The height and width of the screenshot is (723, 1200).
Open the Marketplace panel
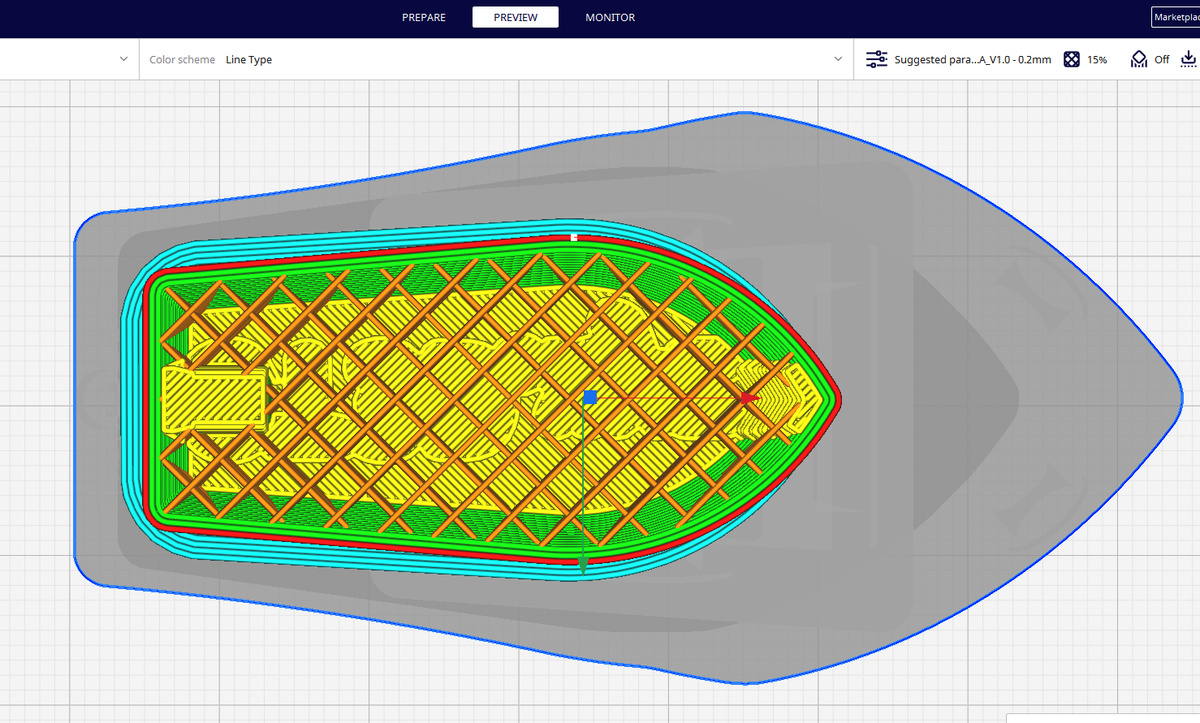[1178, 17]
